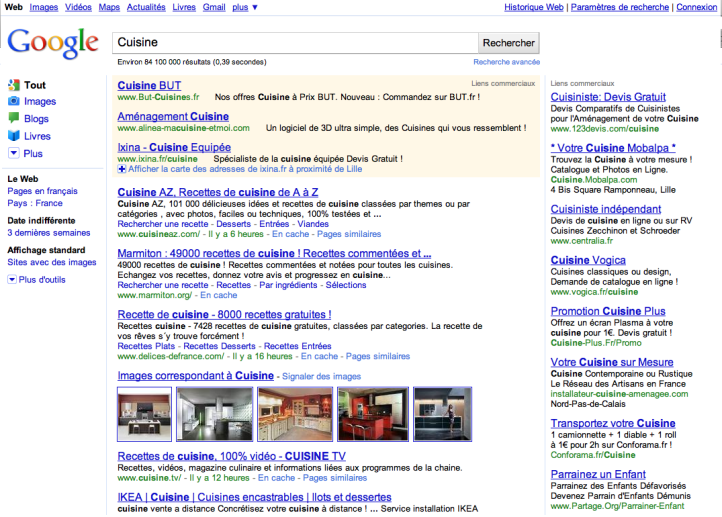Open Promotion Cuisine Plus ad
This screenshot has height=517, width=722.
pos(608,311)
